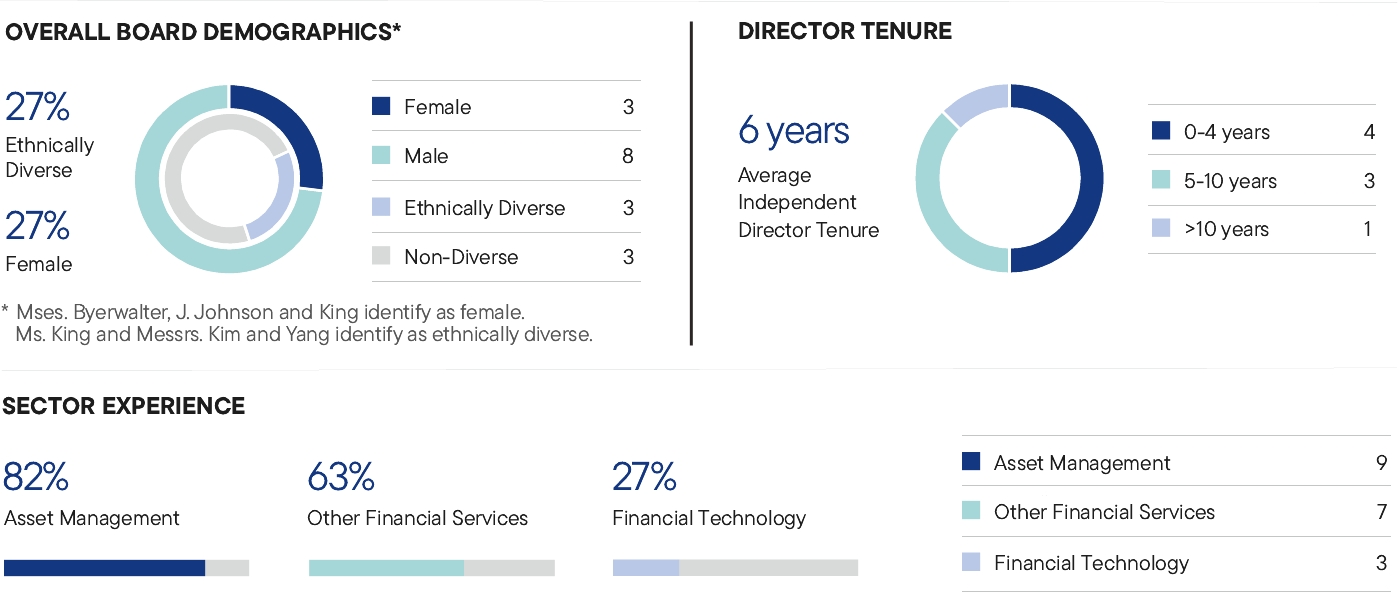
Task: Click the Sector Experience heading
Action: pyautogui.click(x=124, y=406)
